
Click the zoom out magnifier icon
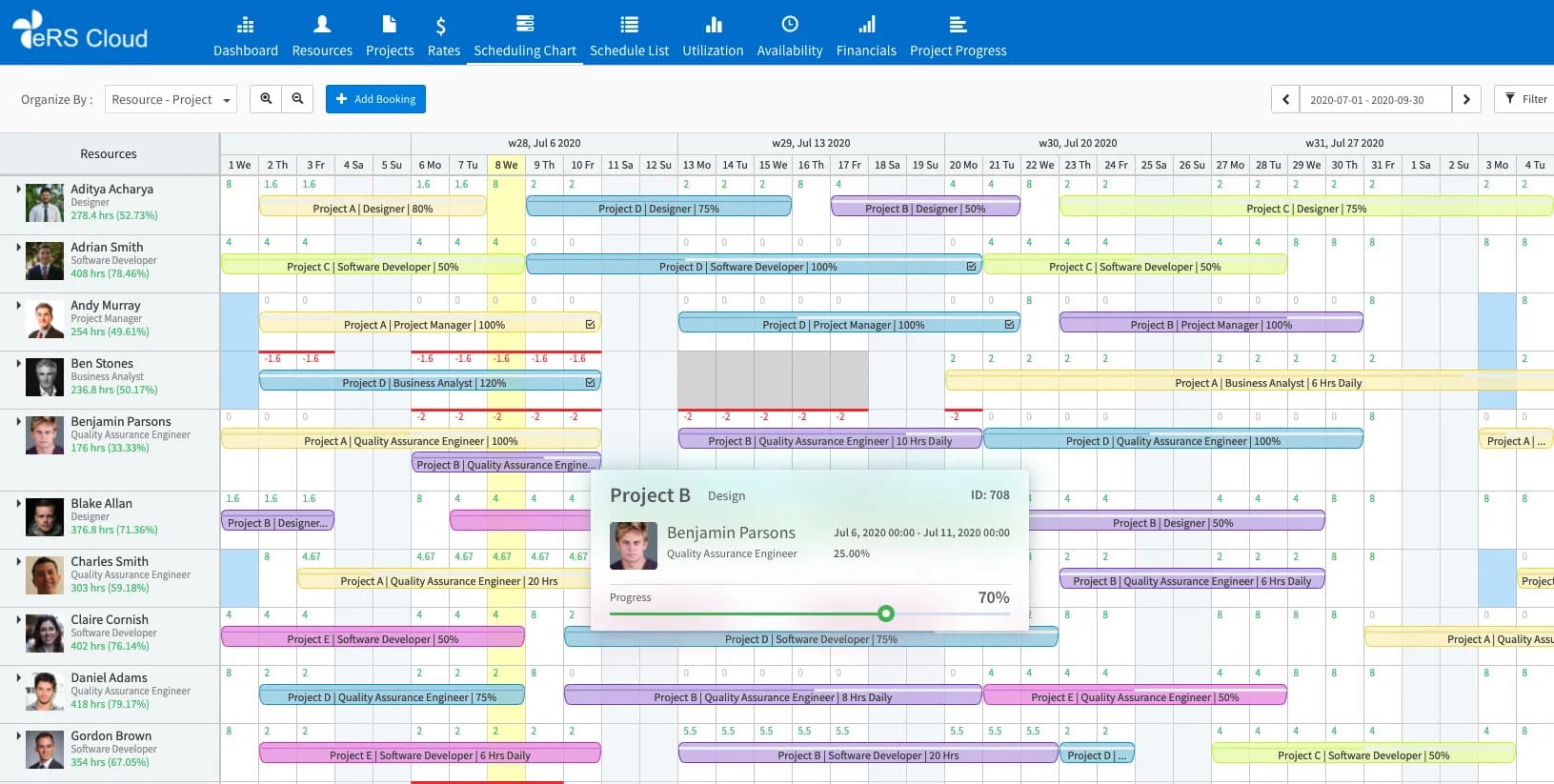tap(297, 99)
